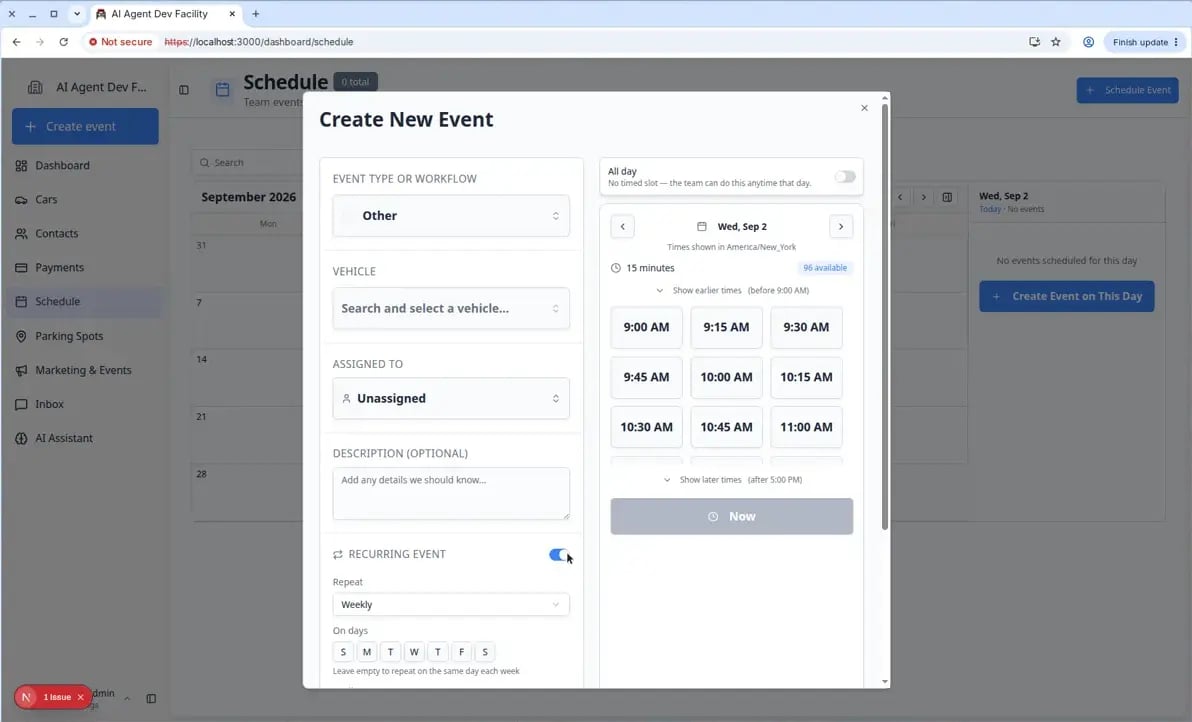
Task: Open Marketing & Events section
Action: tap(84, 370)
